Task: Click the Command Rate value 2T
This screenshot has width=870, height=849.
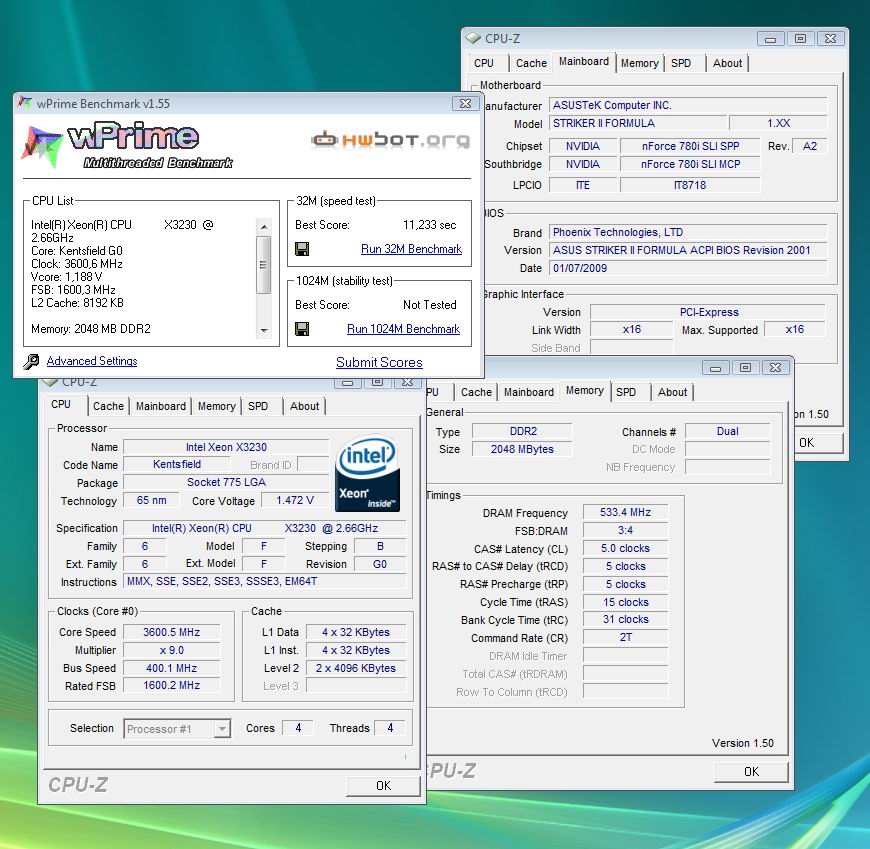Action: click(625, 637)
